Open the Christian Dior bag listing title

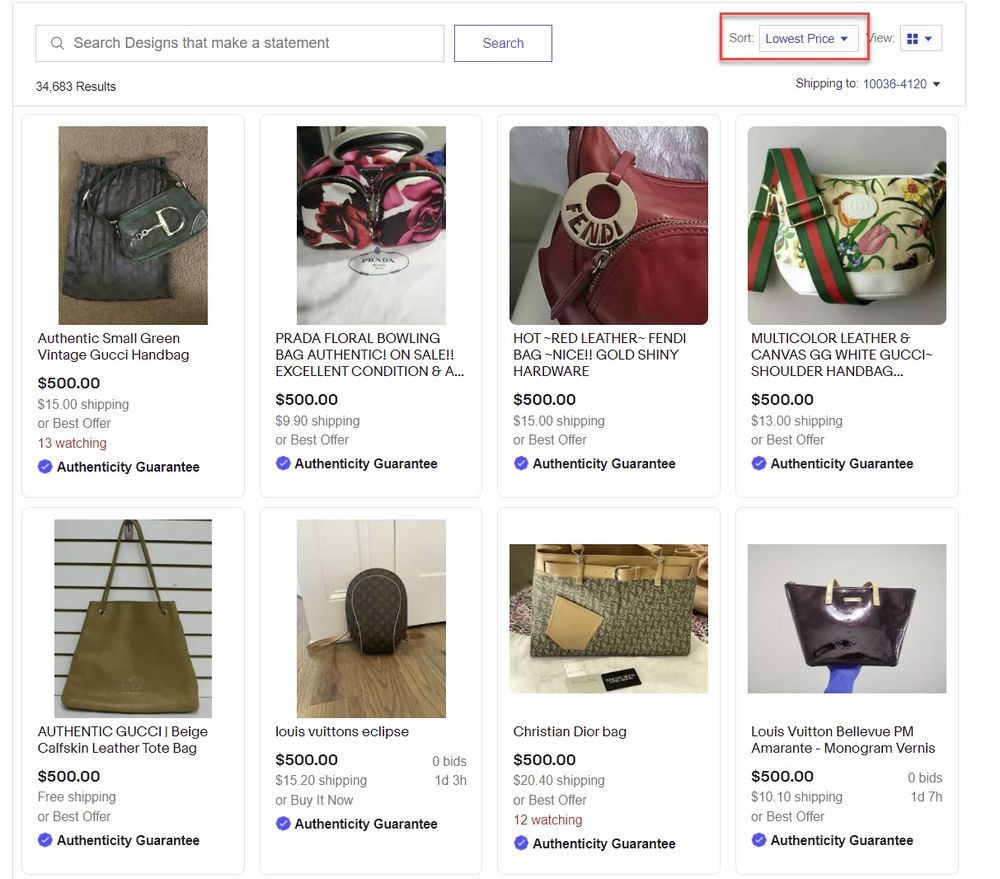tap(571, 731)
